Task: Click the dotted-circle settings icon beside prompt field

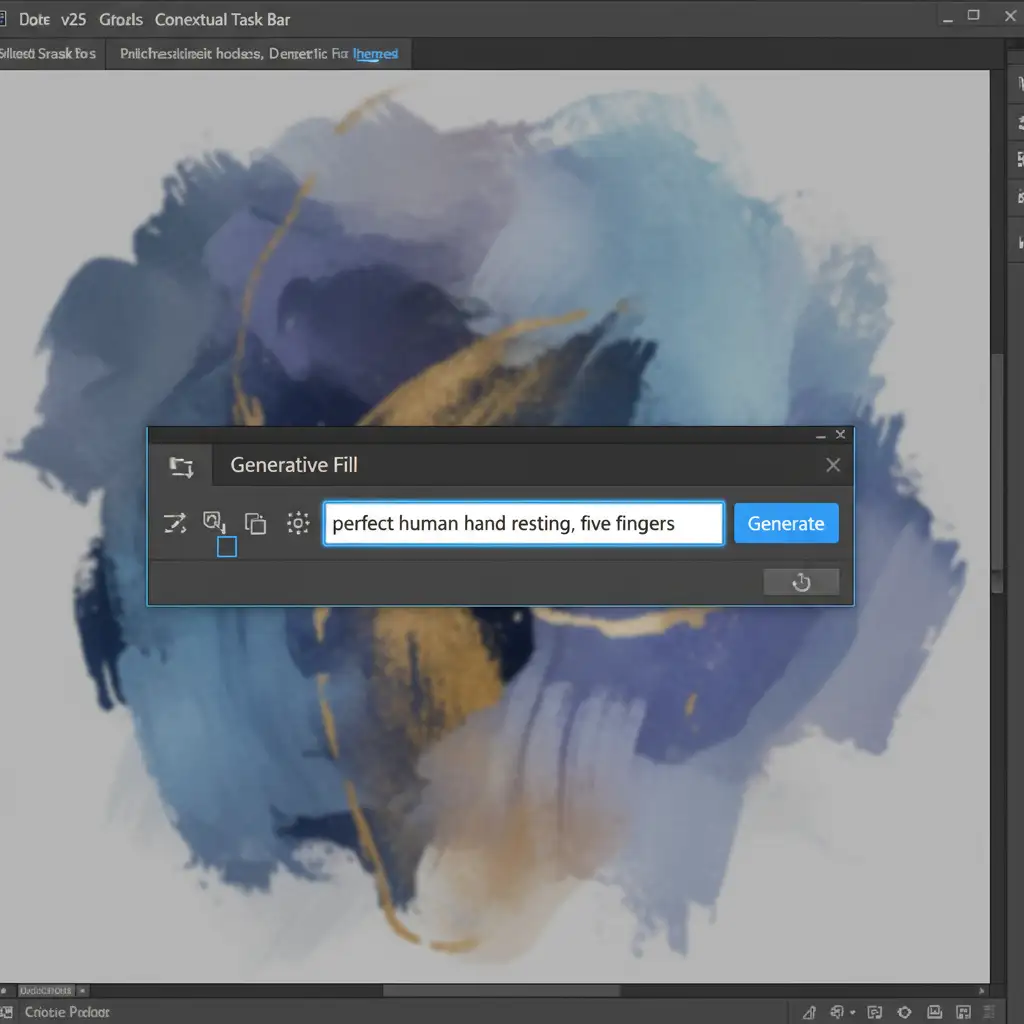Action: (x=297, y=523)
